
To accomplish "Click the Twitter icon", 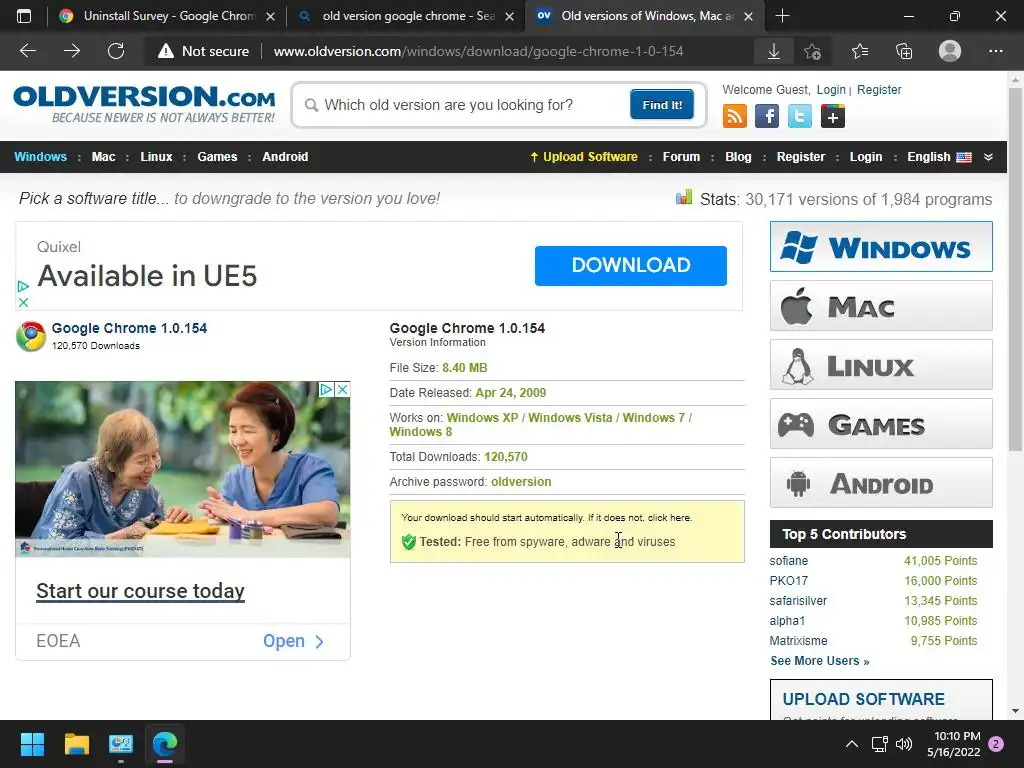I will (800, 116).
